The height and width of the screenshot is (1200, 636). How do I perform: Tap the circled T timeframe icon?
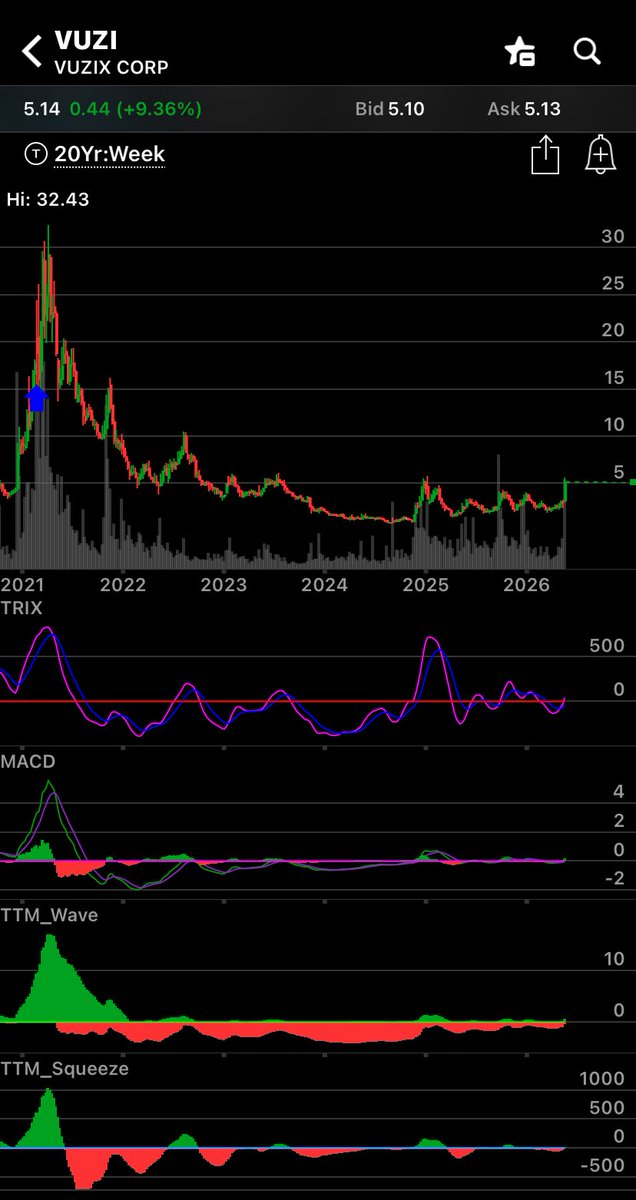pos(36,154)
